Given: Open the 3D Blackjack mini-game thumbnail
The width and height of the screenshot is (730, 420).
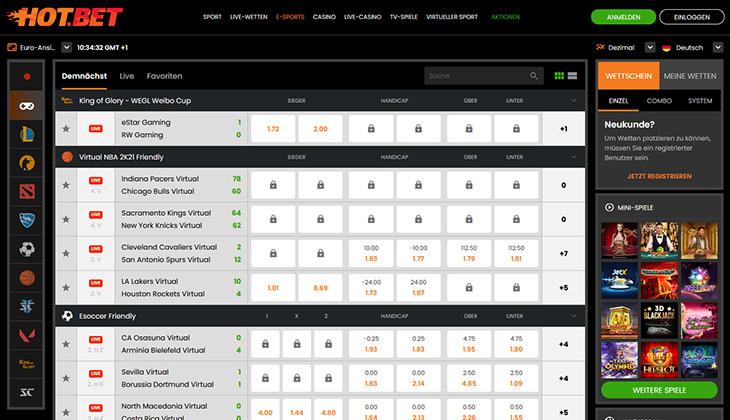Looking at the screenshot, I should [x=659, y=320].
